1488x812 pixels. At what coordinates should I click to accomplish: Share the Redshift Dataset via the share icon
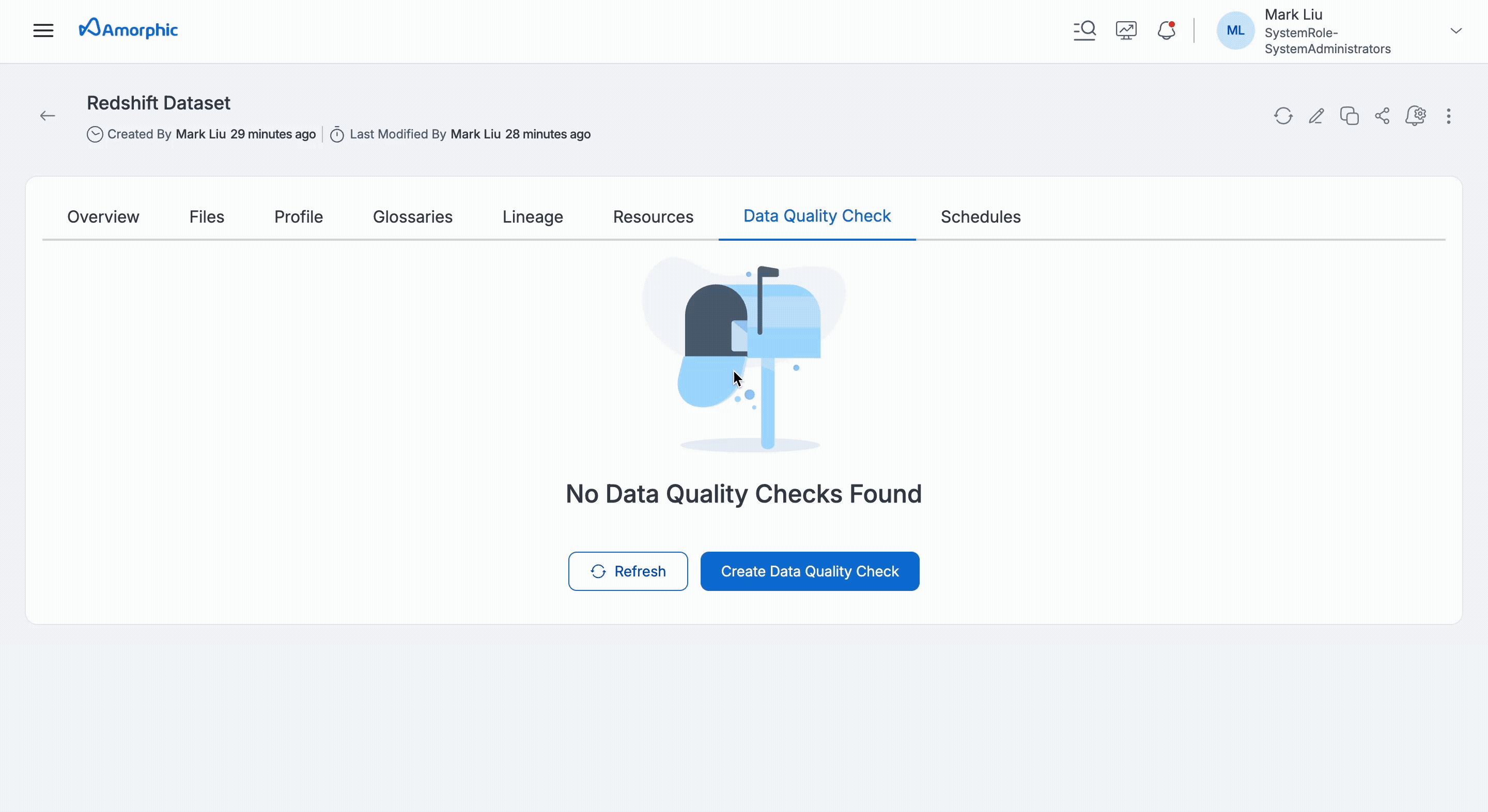coord(1382,116)
